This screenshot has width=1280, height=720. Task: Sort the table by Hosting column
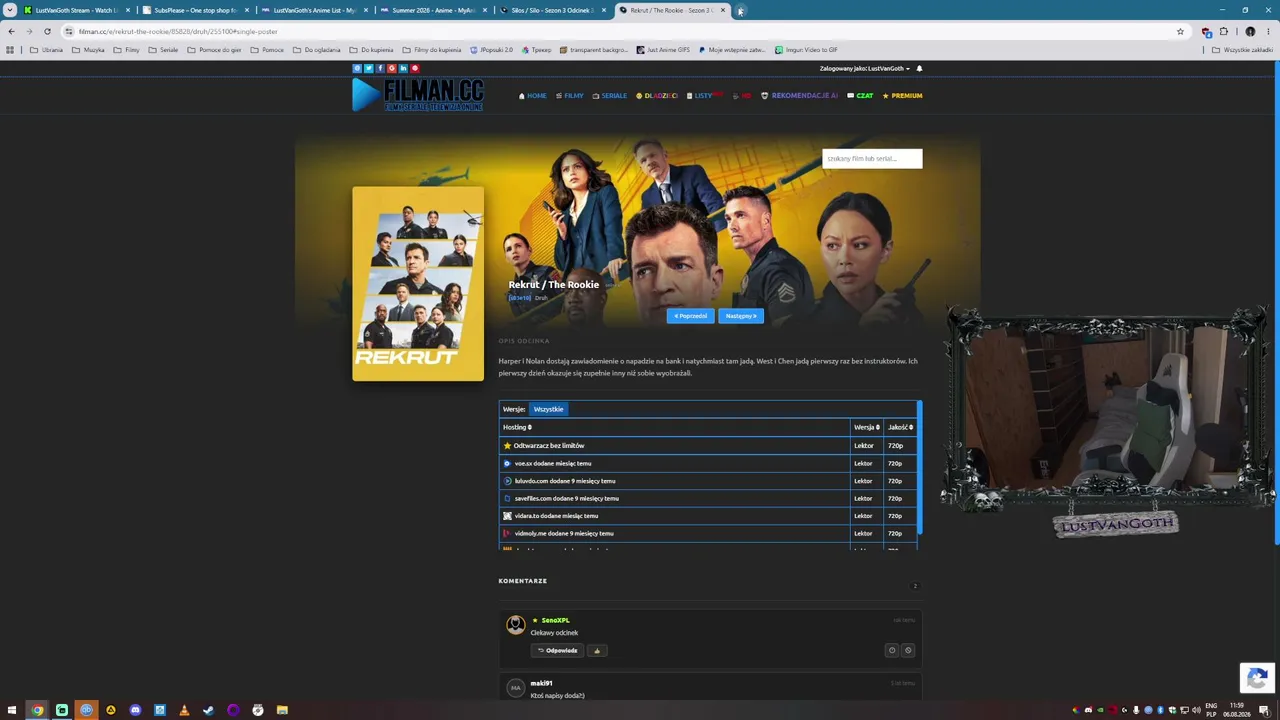(517, 427)
